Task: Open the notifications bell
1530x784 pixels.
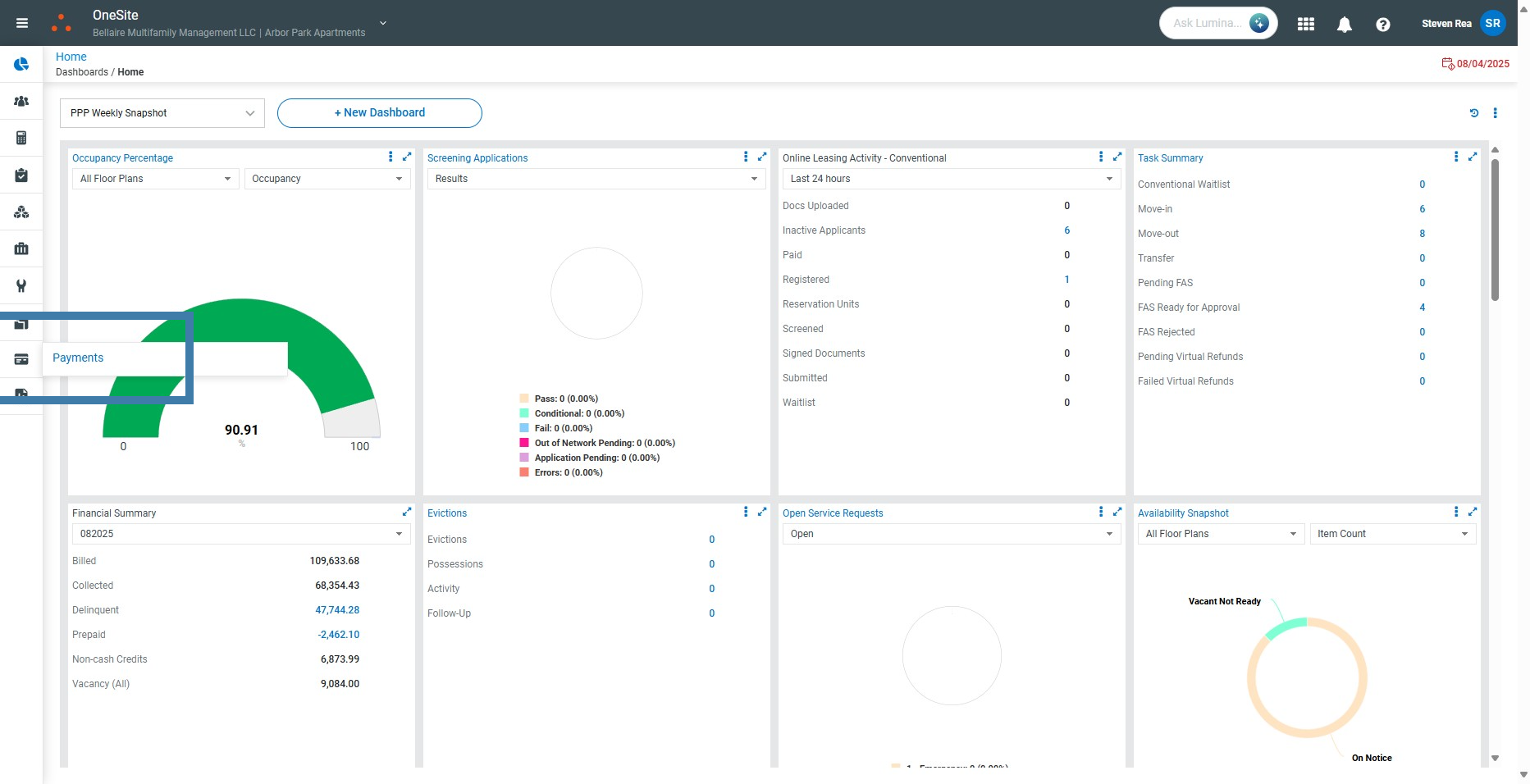Action: tap(1344, 25)
